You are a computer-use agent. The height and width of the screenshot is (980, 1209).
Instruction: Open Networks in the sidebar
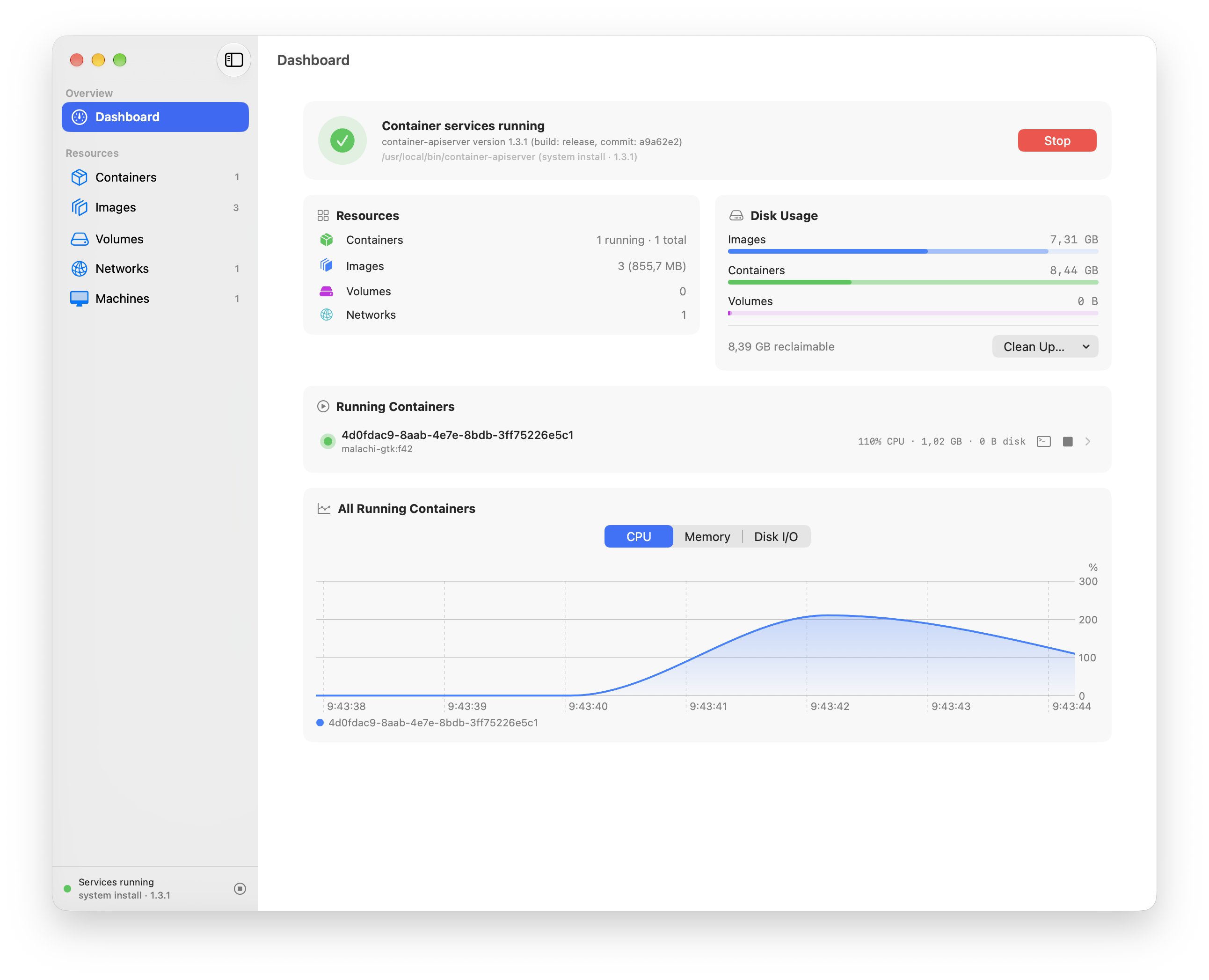[x=155, y=269]
